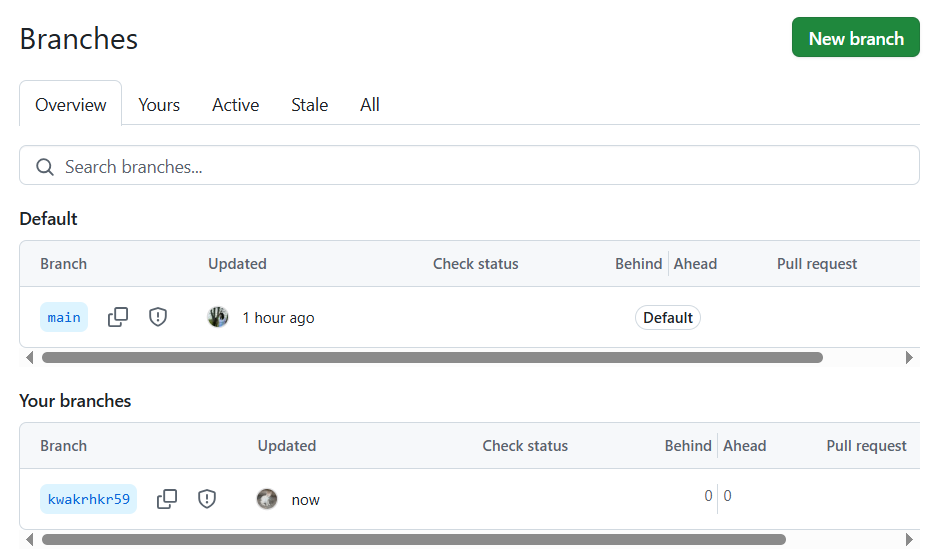Switch to the Active tab
This screenshot has height=551, width=940.
236,104
